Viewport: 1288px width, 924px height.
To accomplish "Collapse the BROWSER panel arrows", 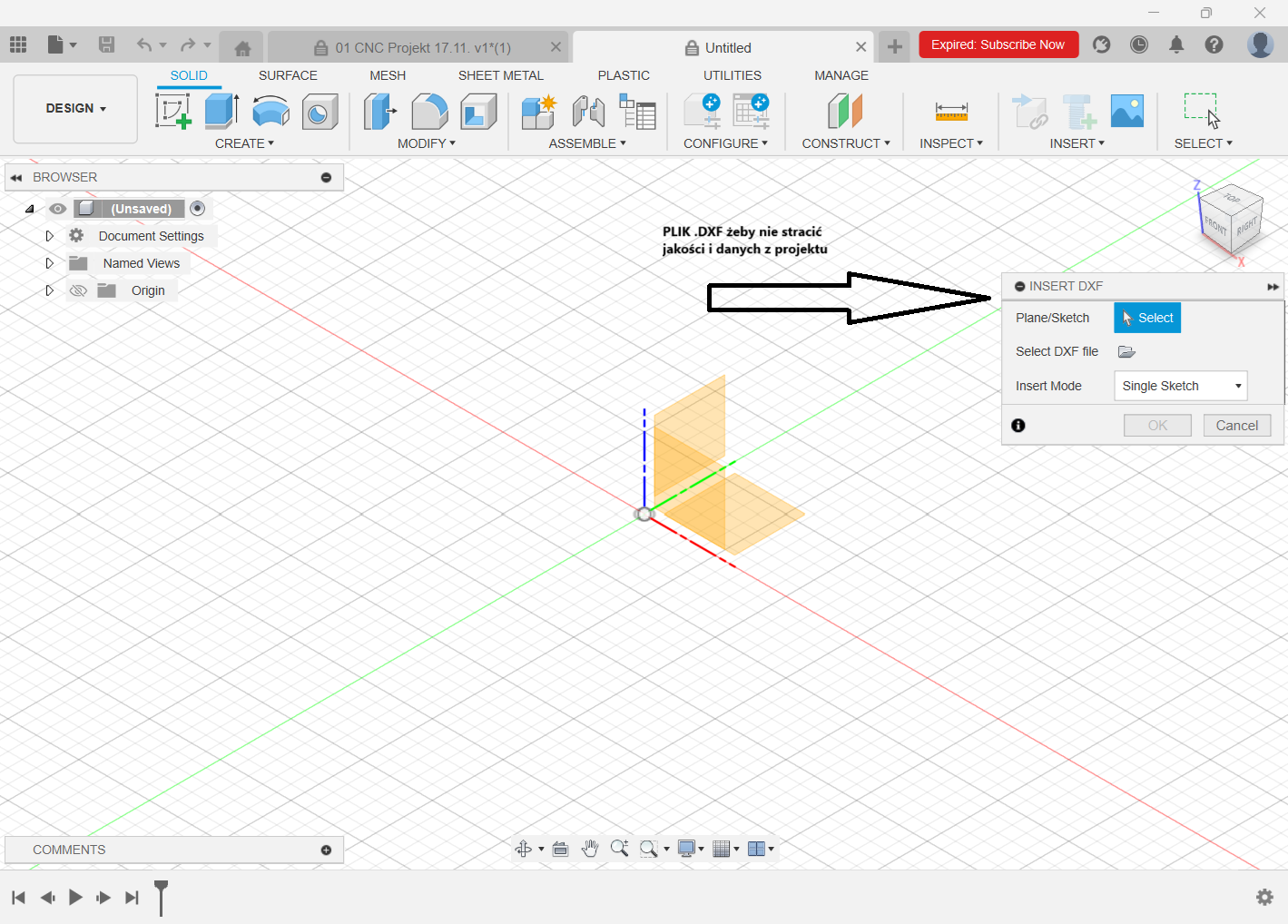I will [x=16, y=178].
